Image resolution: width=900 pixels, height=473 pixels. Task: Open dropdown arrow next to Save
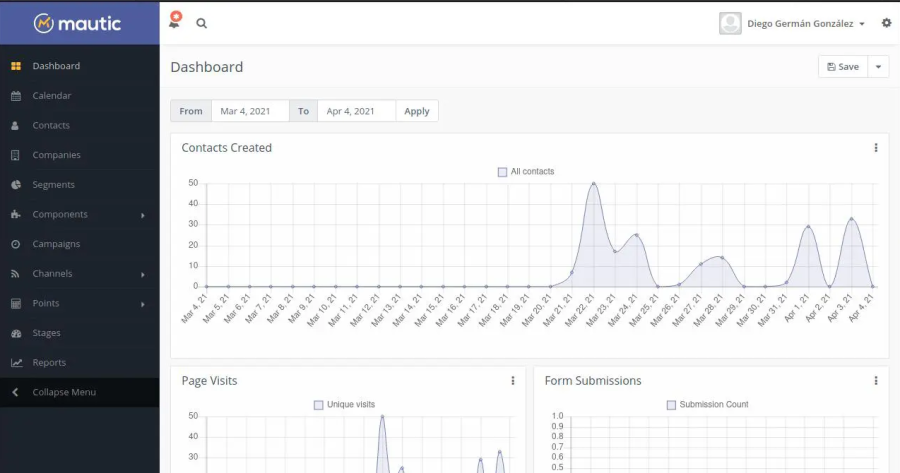click(x=878, y=67)
